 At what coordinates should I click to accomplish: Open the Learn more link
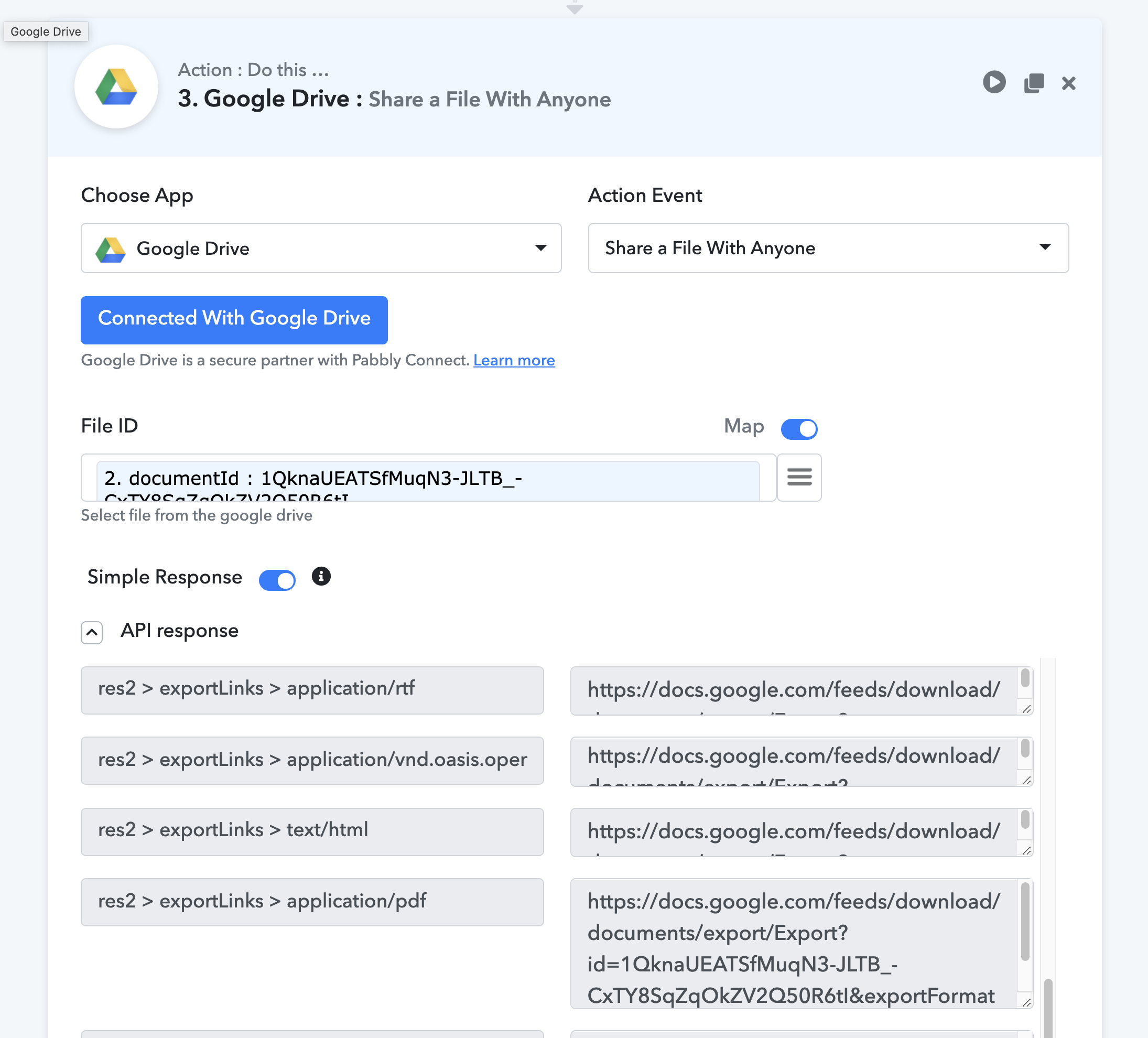514,361
